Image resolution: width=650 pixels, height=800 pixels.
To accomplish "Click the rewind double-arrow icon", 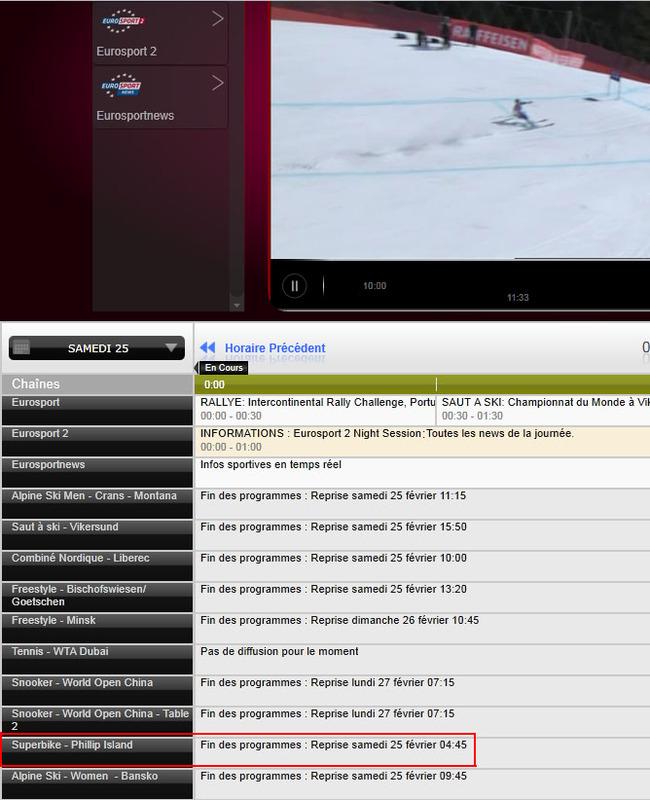I will pyautogui.click(x=208, y=347).
